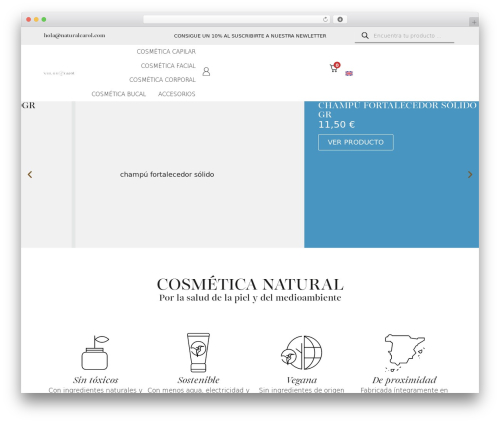
Task: Click the browser address bar
Action: tap(237, 20)
